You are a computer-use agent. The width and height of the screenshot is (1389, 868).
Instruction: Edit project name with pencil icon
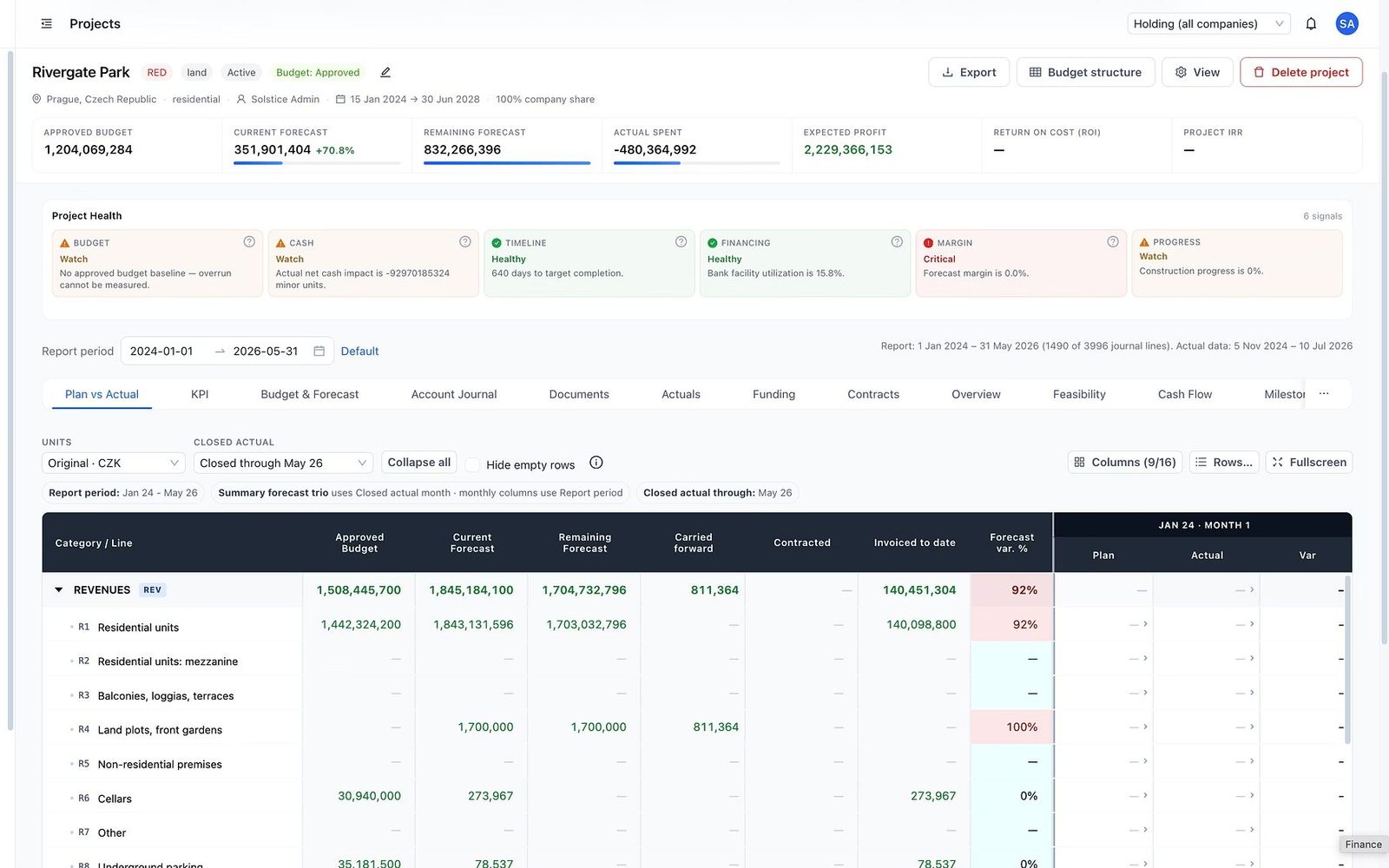tap(385, 72)
